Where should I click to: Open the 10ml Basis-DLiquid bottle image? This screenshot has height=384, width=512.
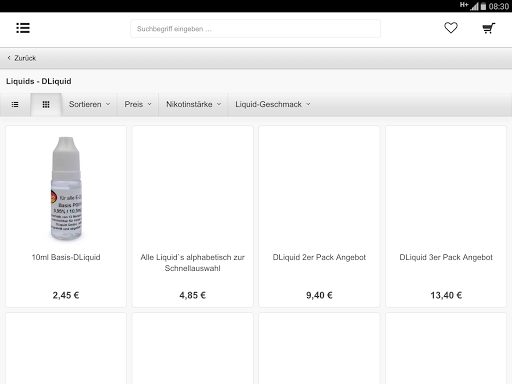pyautogui.click(x=66, y=188)
